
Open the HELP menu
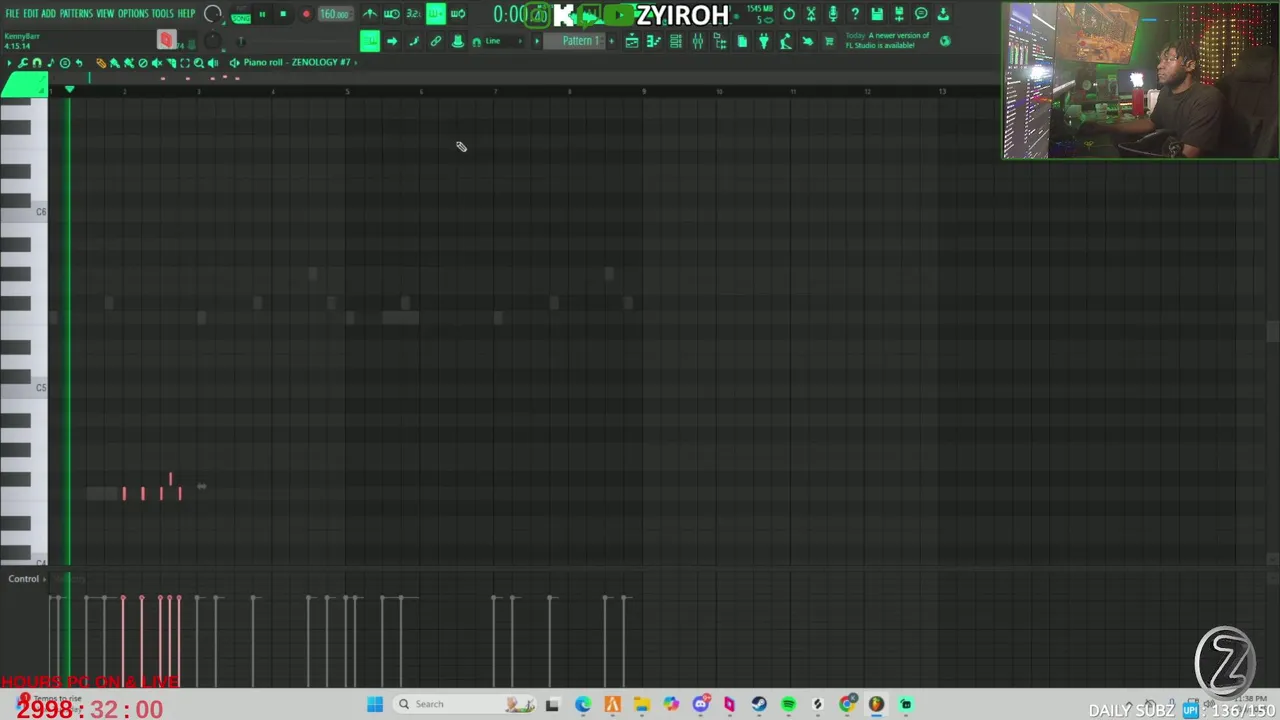coord(186,14)
